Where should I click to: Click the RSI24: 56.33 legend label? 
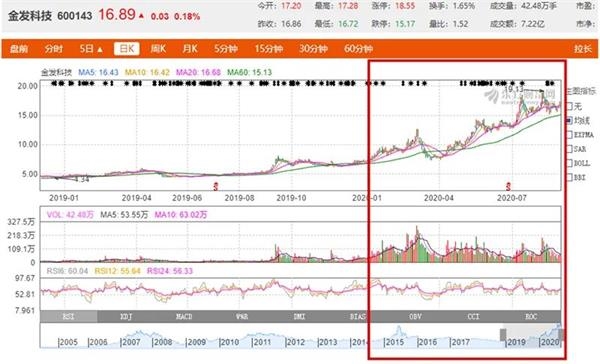point(170,271)
